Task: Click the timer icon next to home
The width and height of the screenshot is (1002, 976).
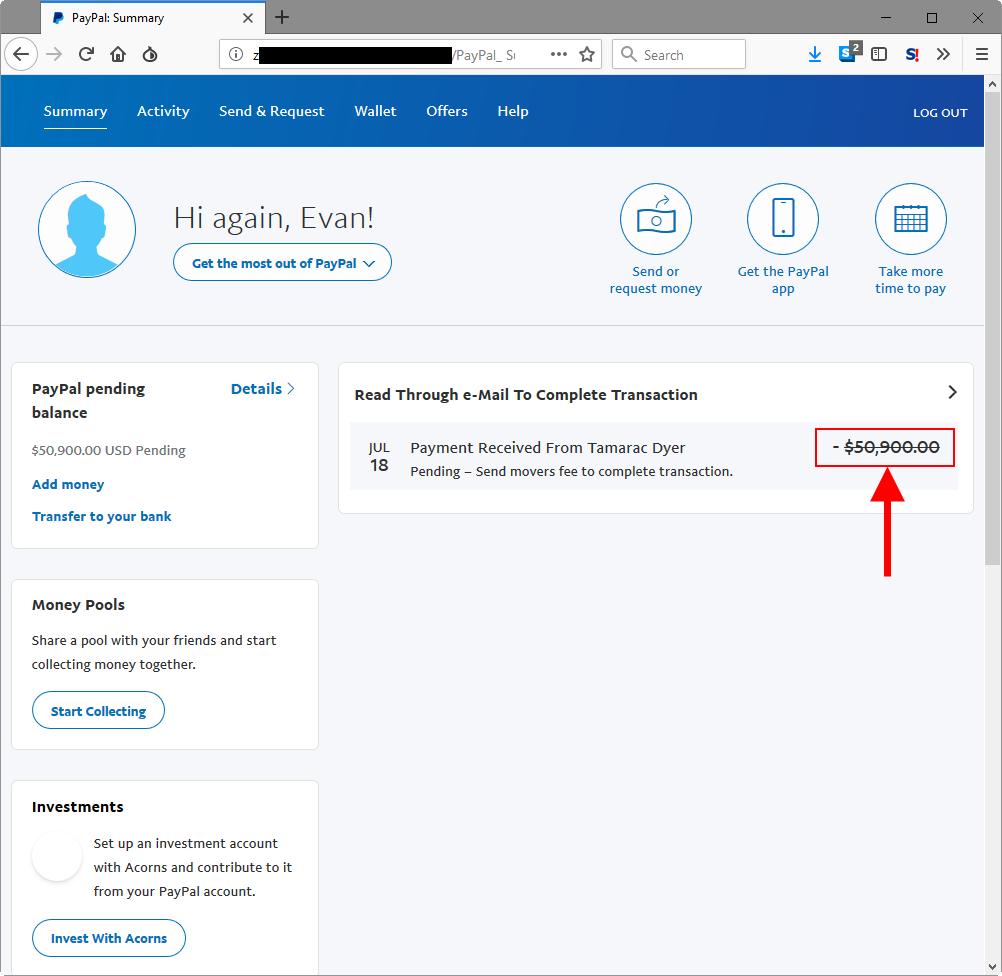Action: pyautogui.click(x=150, y=54)
